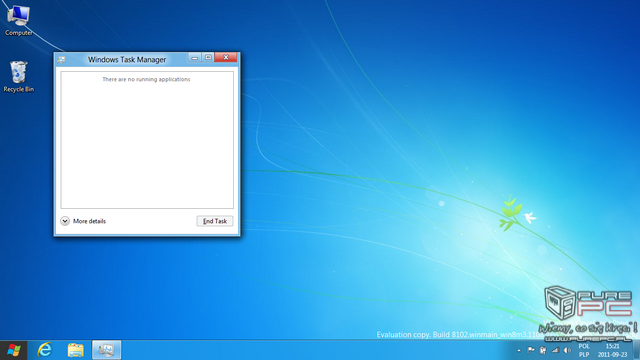Show hidden tray icons arrow
Screen dimensions: 640x360
point(519,350)
